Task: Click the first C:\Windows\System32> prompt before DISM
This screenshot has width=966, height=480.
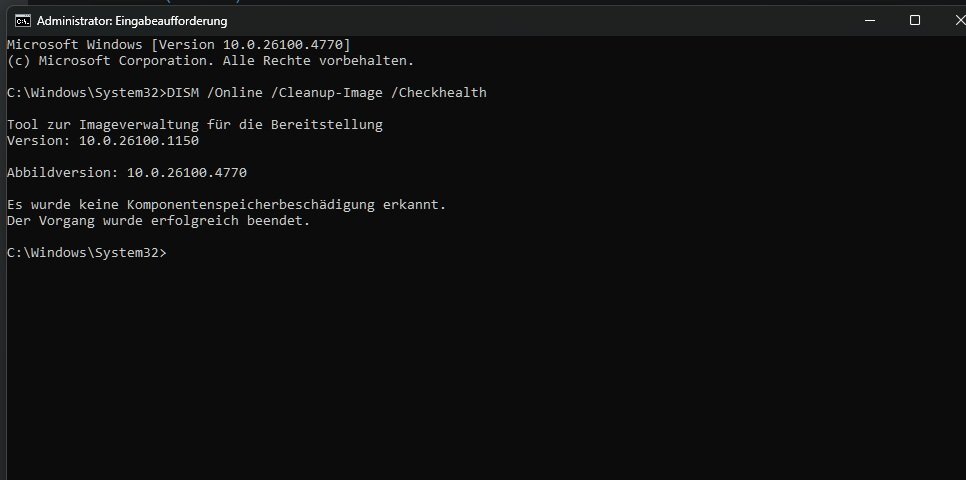Action: (x=87, y=92)
